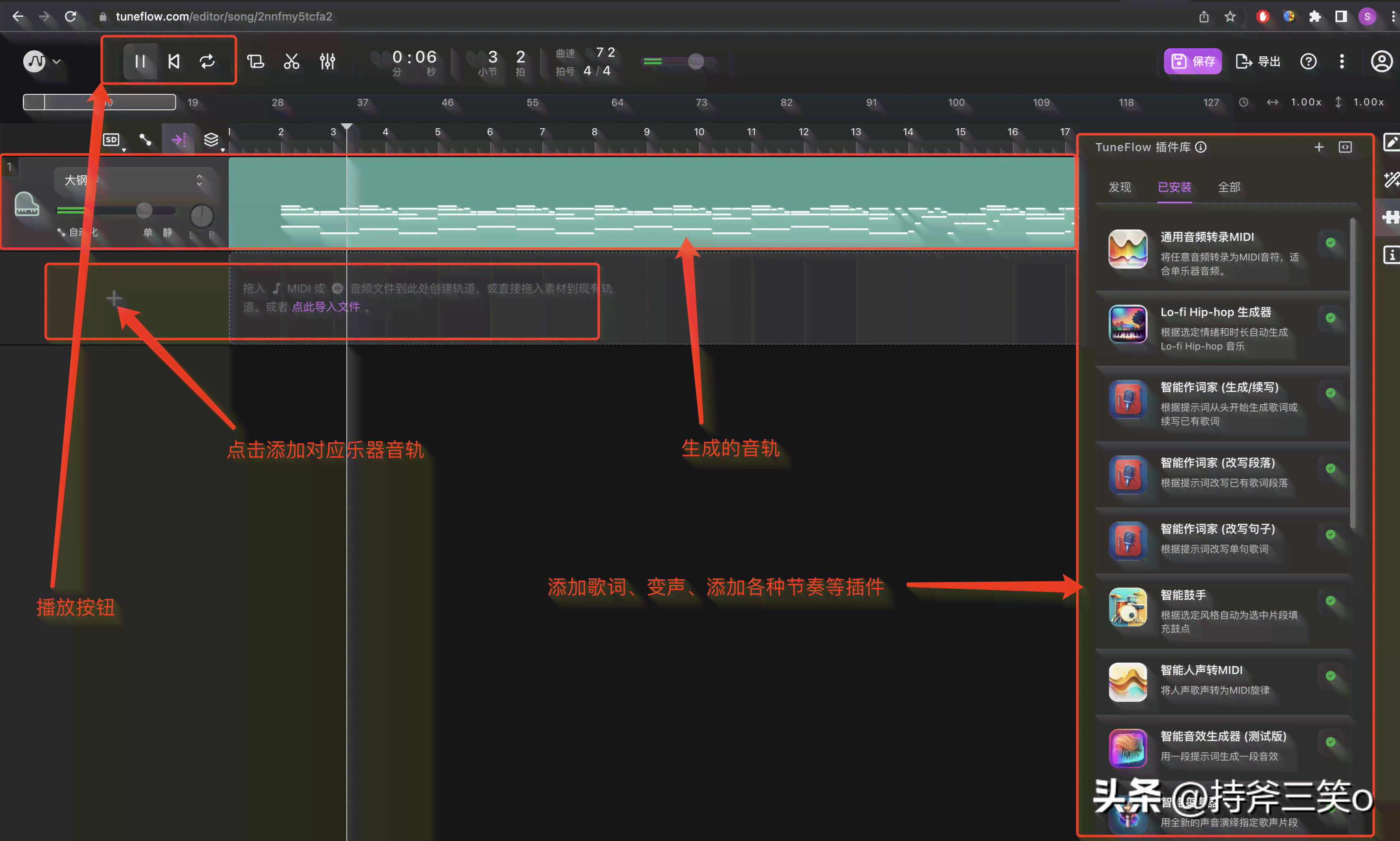Screen dimensions: 1400x841
Task: Switch to the 全部 tab
Action: [1229, 187]
